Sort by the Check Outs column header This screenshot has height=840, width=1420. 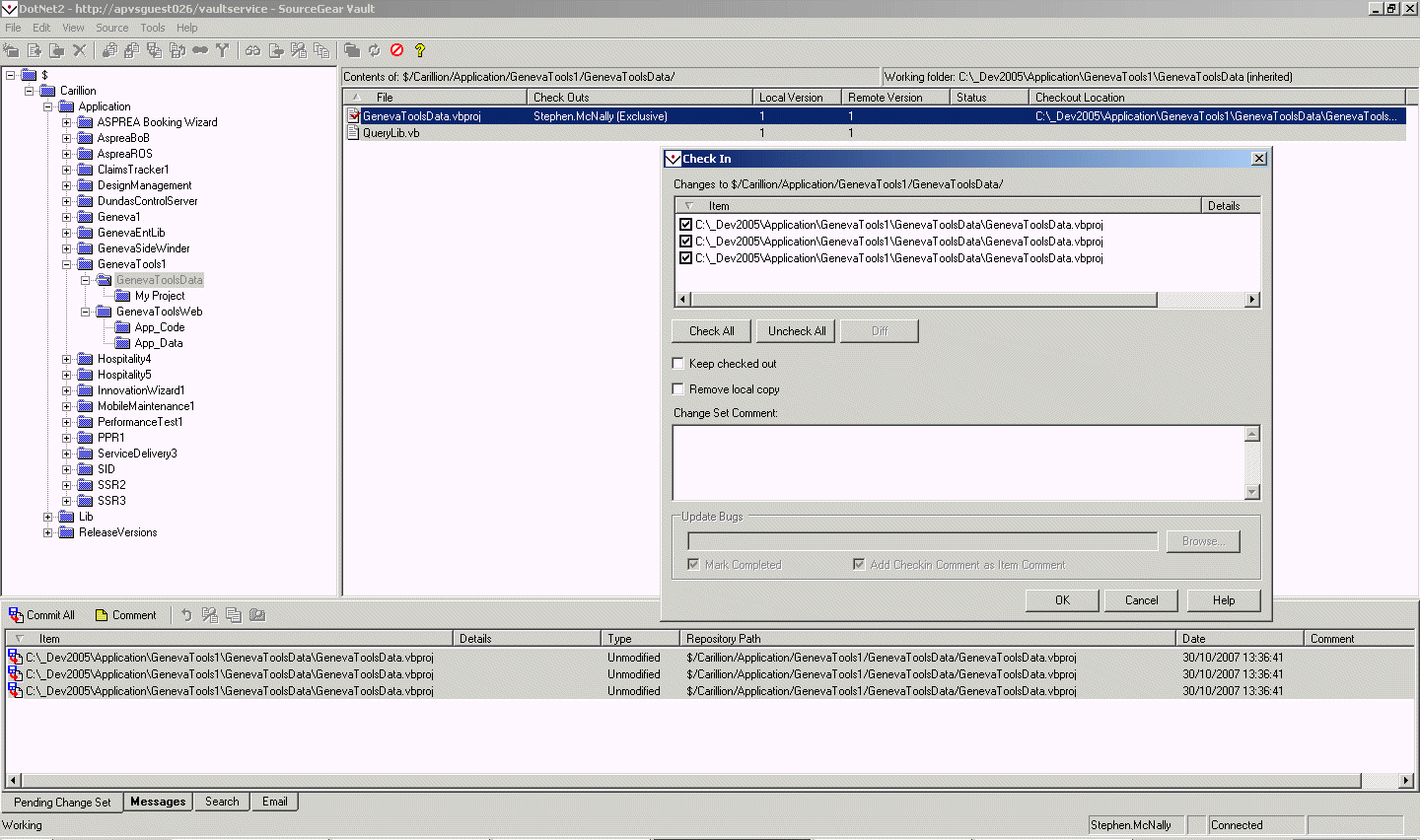pos(640,98)
